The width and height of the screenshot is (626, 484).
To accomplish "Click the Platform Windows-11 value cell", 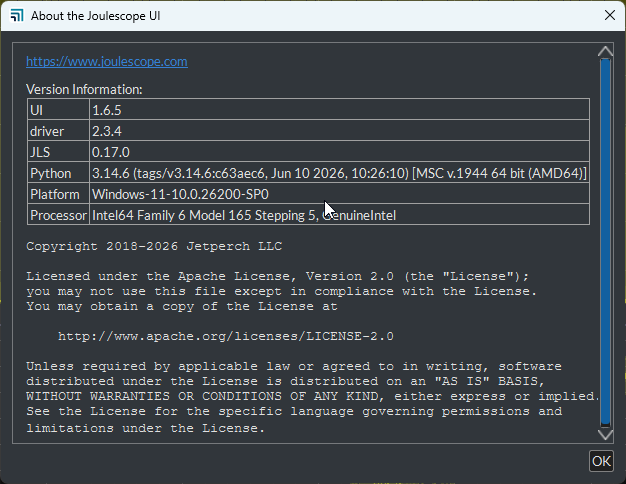I will coord(339,194).
